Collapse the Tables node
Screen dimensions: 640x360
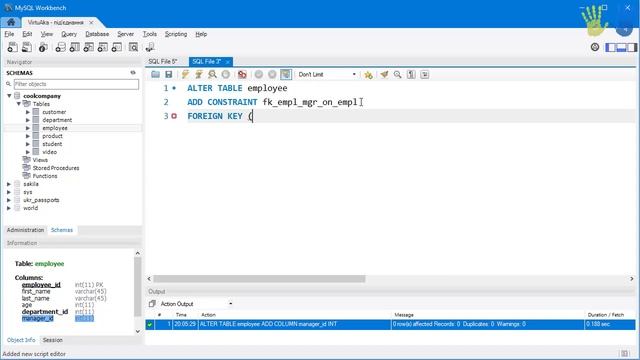[x=18, y=104]
